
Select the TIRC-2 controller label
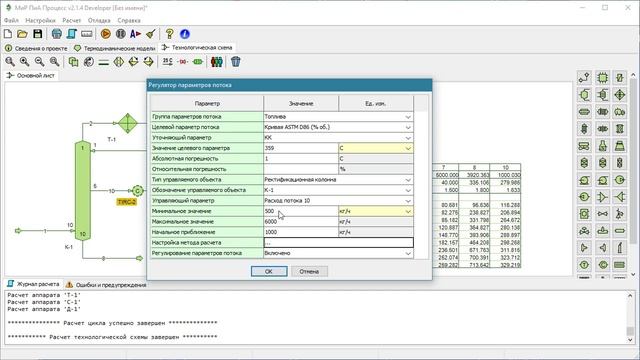click(126, 202)
